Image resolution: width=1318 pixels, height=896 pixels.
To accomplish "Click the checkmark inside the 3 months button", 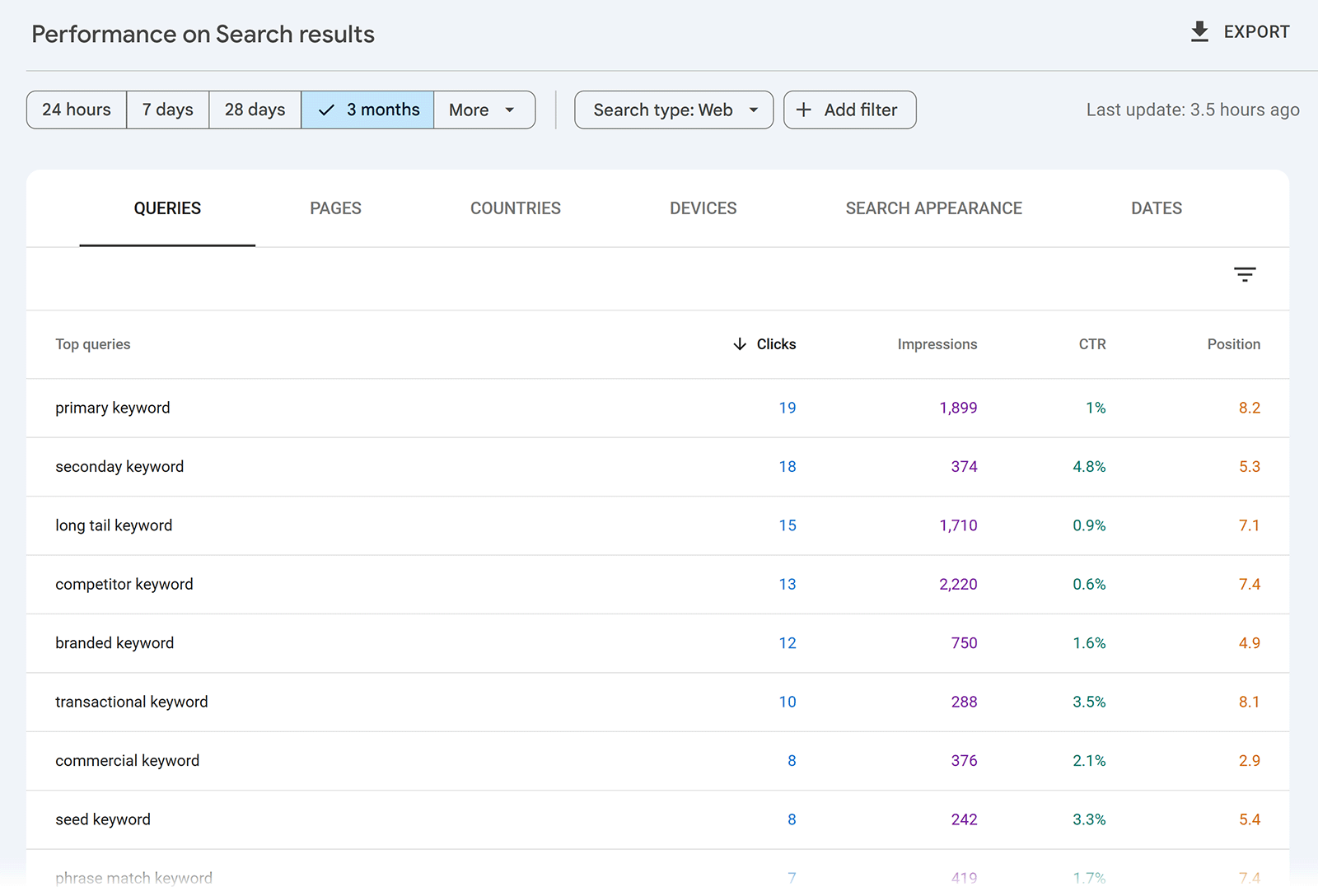I will click(327, 110).
